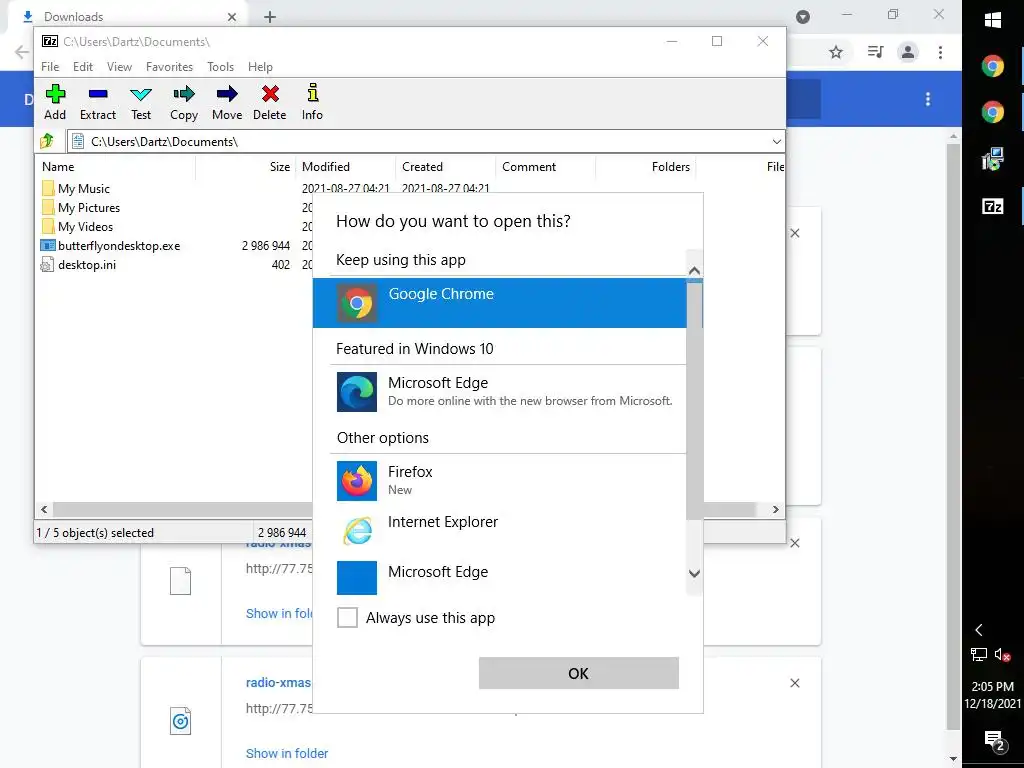
Task: Click the Extract toolbar icon
Action: (x=98, y=103)
